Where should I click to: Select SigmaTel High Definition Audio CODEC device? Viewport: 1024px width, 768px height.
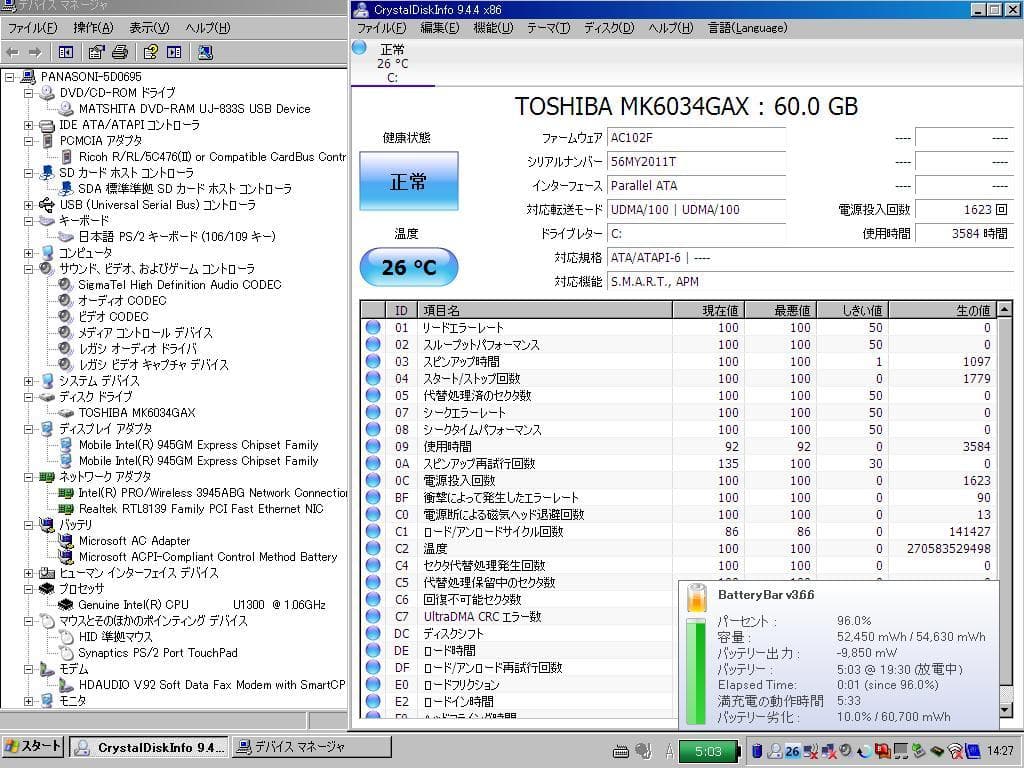180,285
